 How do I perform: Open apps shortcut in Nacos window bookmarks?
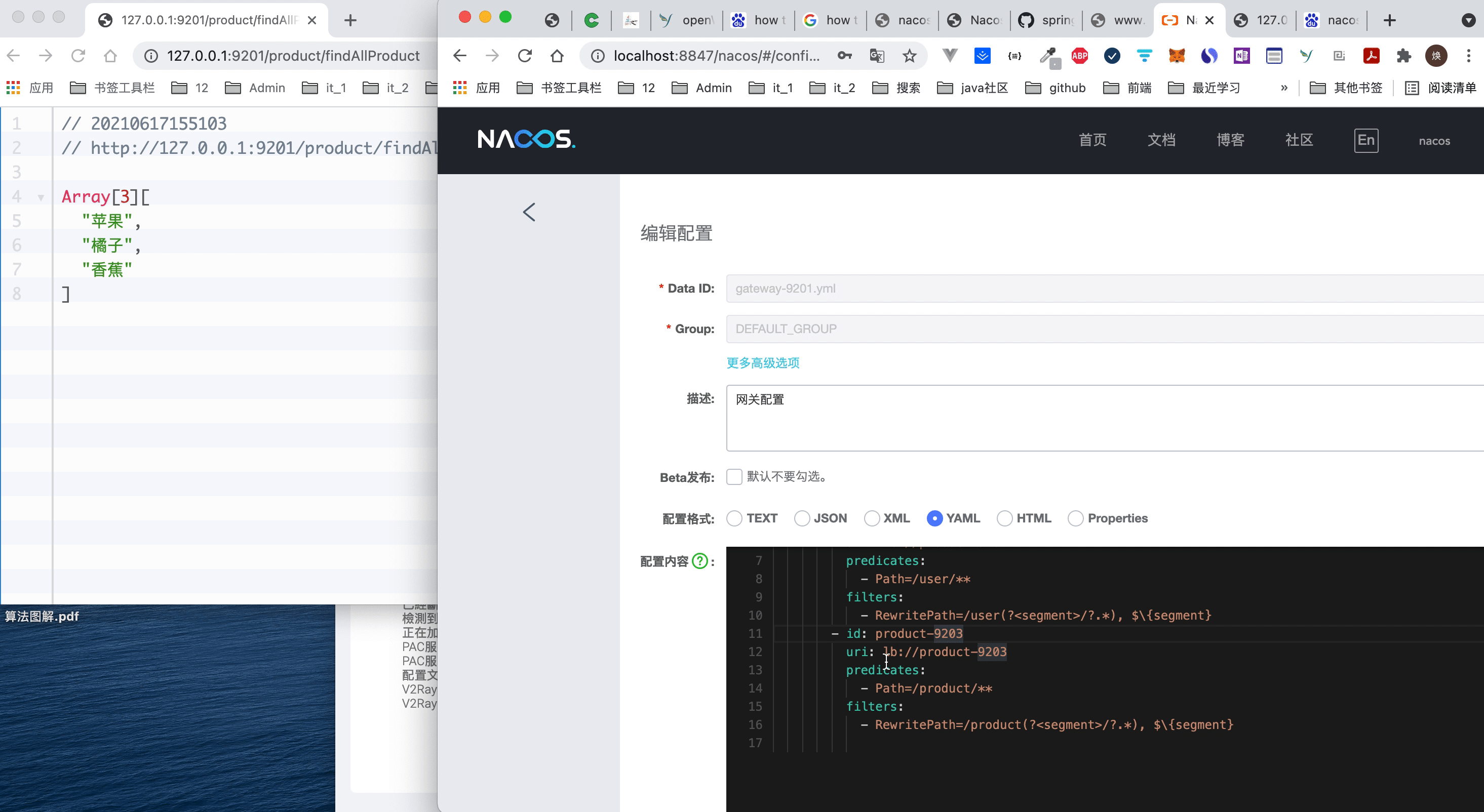coord(477,88)
